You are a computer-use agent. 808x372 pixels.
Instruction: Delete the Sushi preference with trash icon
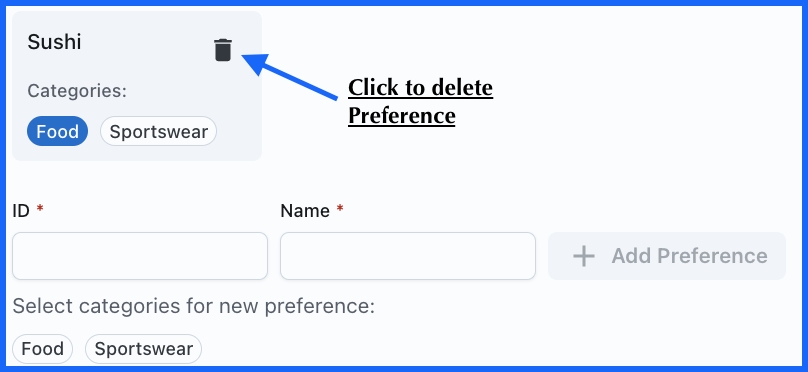[223, 50]
